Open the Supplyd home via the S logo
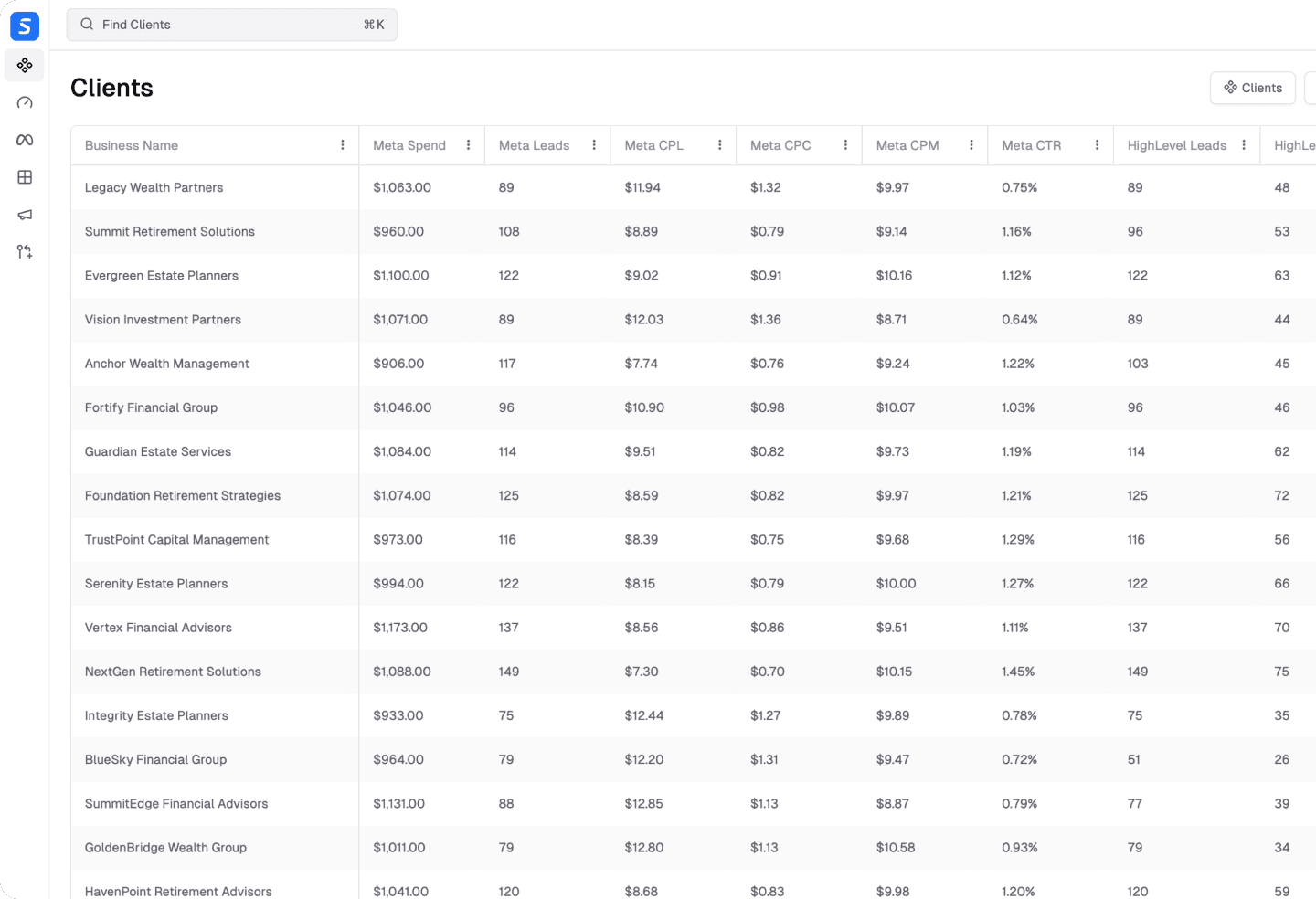Viewport: 1316px width, 899px height. 24,26
